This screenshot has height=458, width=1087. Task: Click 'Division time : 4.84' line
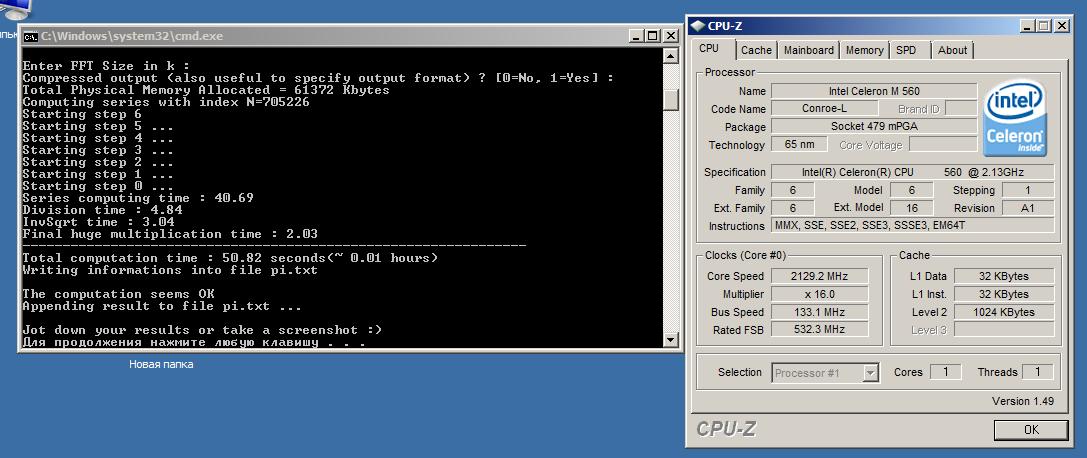(102, 210)
